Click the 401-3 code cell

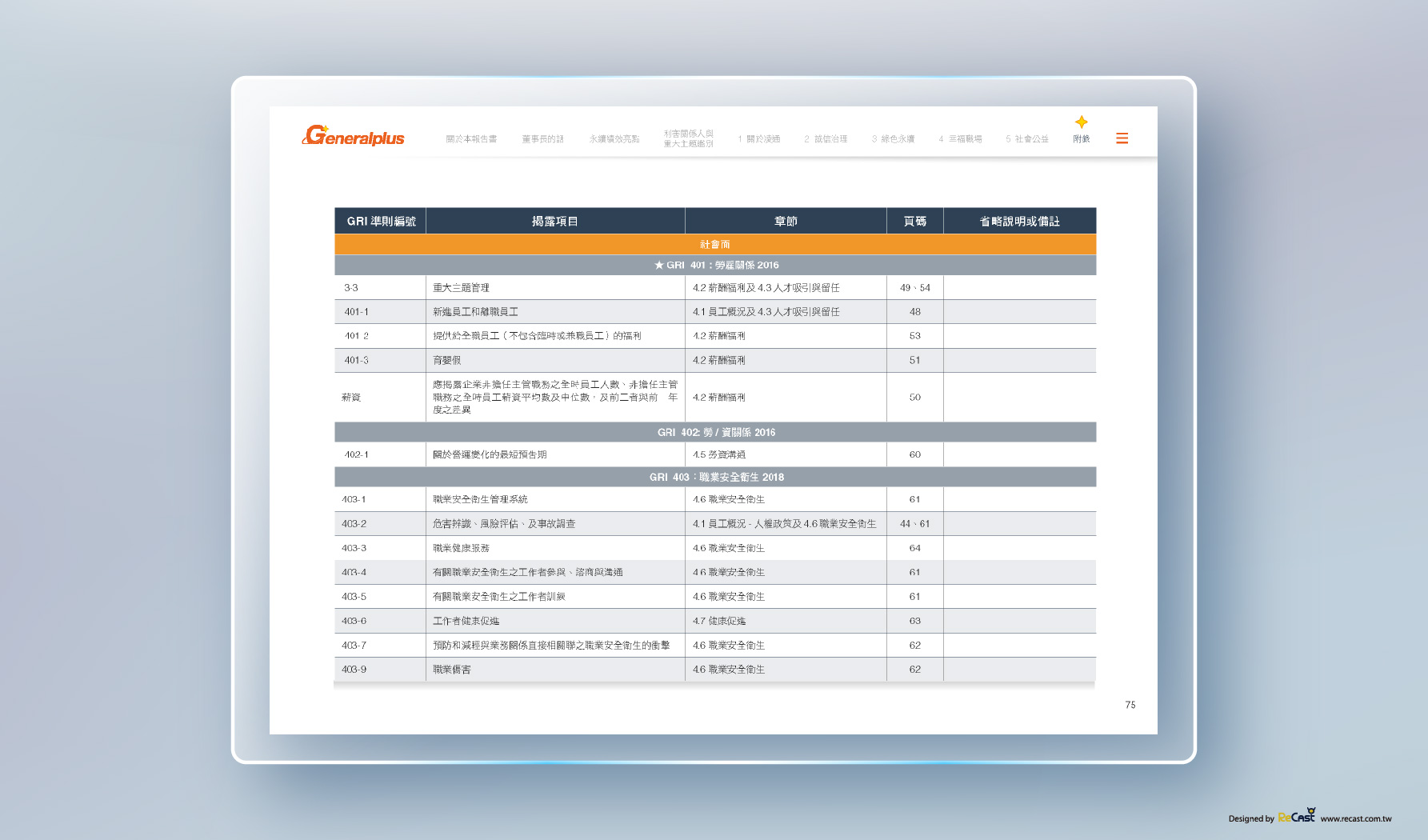381,360
